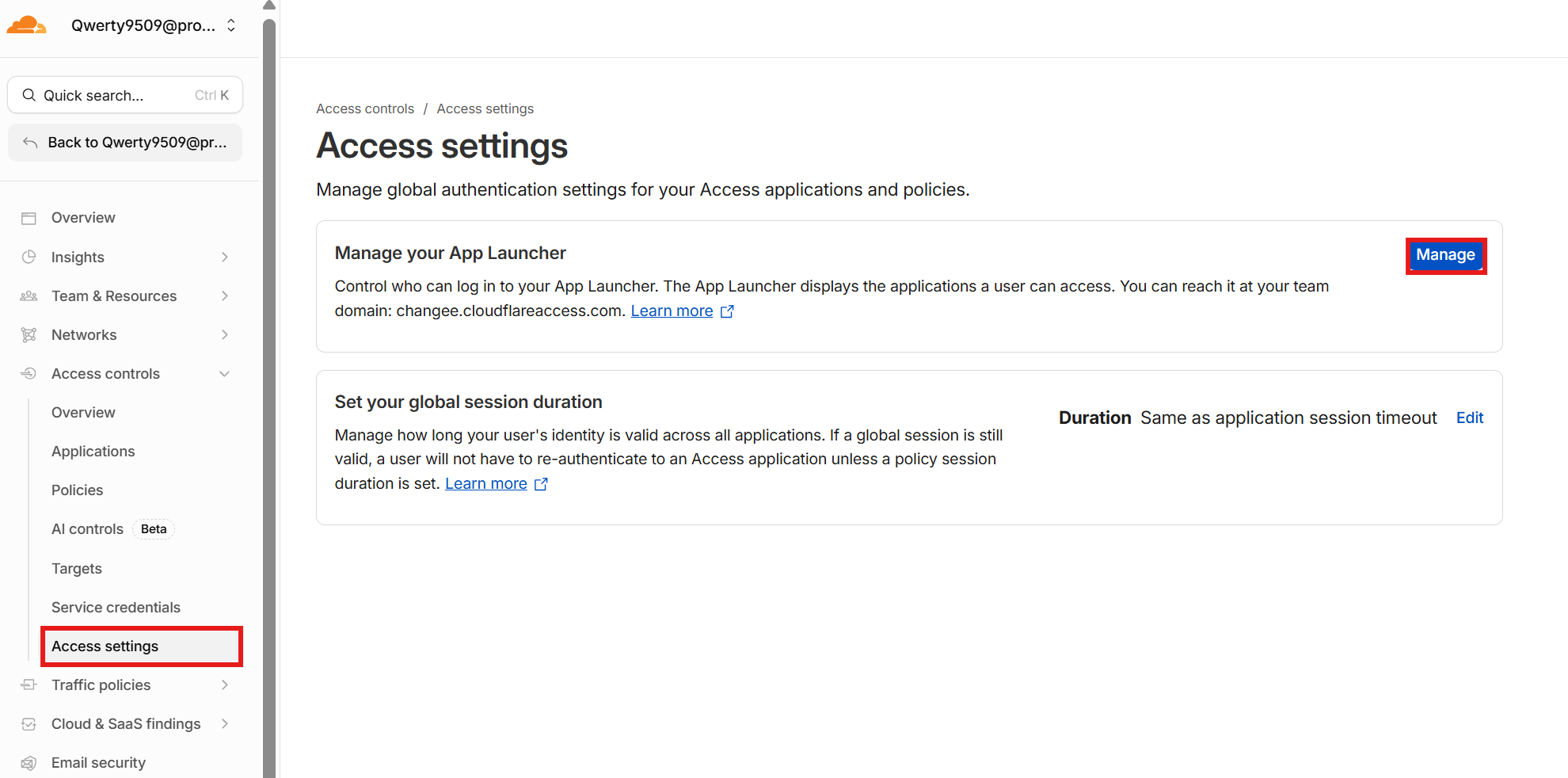The image size is (1568, 778).
Task: Click the back arrow icon
Action: tap(30, 143)
